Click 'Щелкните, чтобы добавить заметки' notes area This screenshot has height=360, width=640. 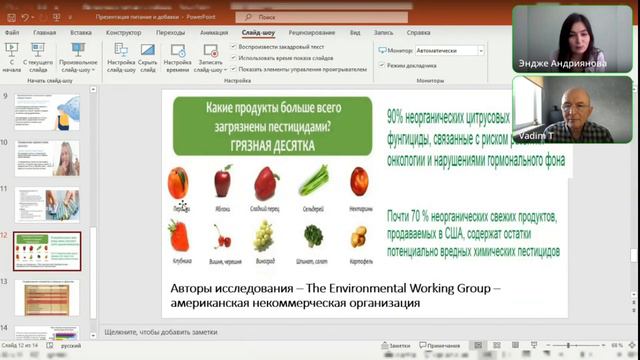161,332
